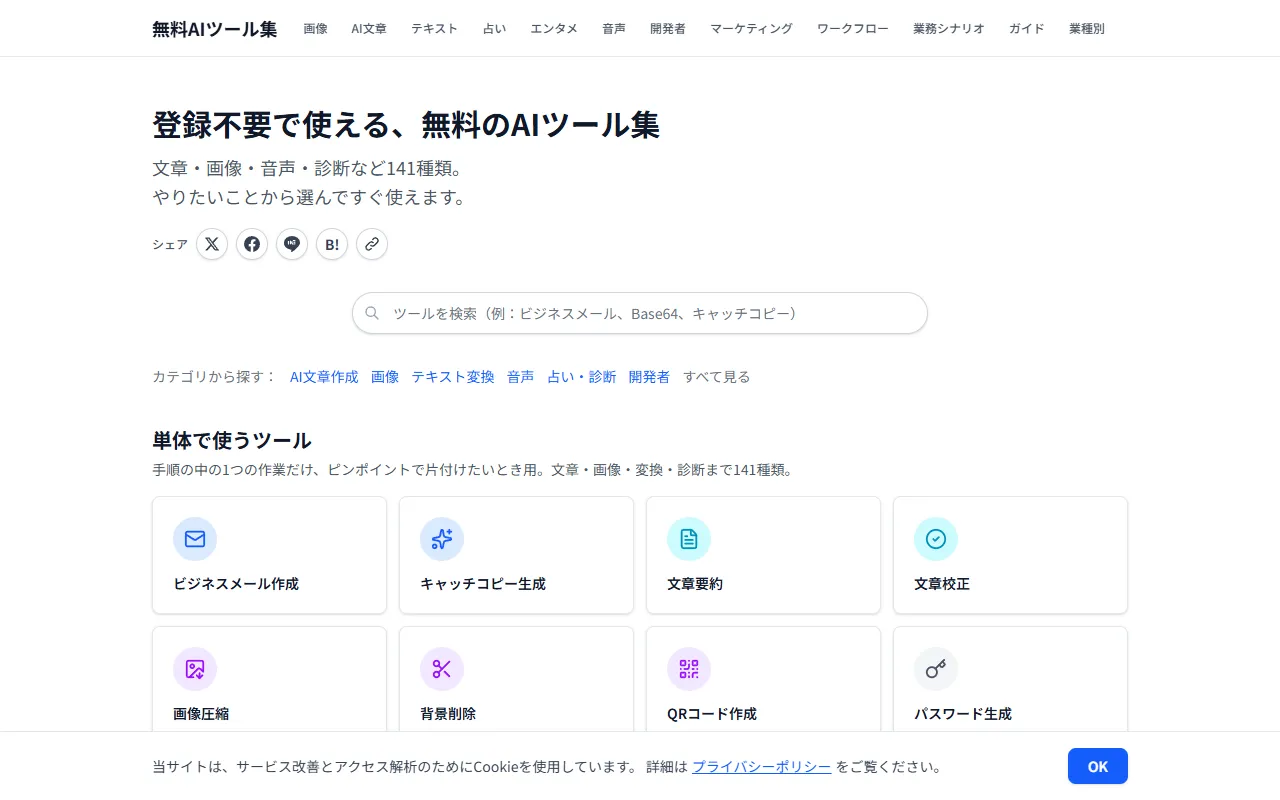Open マーケティング in the top navigation
The image size is (1280, 800).
[751, 29]
